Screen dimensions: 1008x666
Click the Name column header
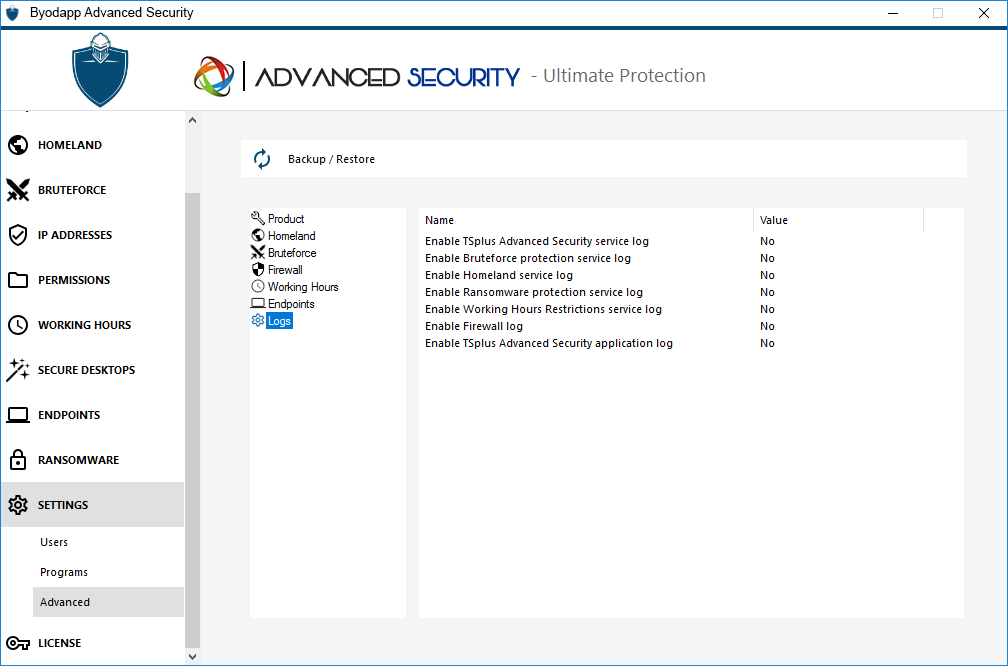pos(586,220)
